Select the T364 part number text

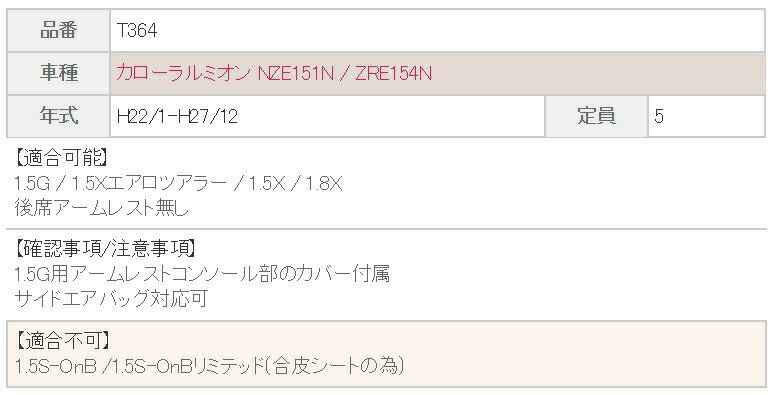(x=137, y=31)
